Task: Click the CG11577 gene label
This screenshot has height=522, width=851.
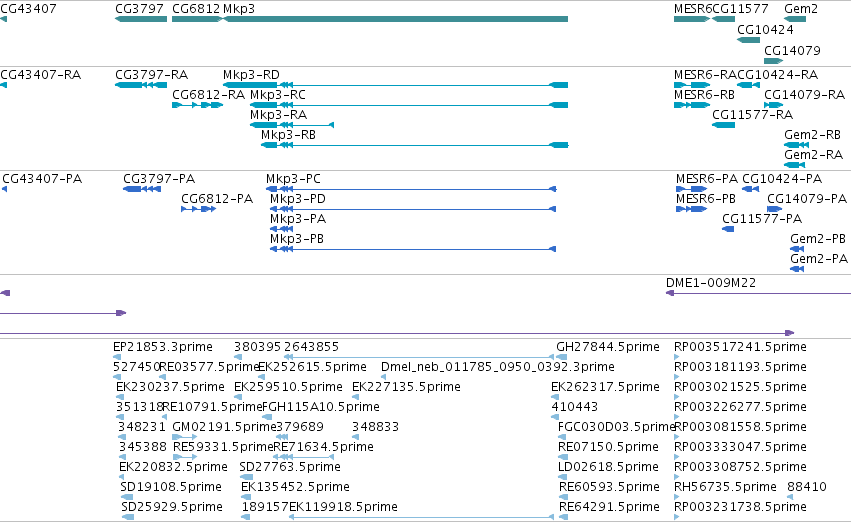Action: (x=740, y=9)
